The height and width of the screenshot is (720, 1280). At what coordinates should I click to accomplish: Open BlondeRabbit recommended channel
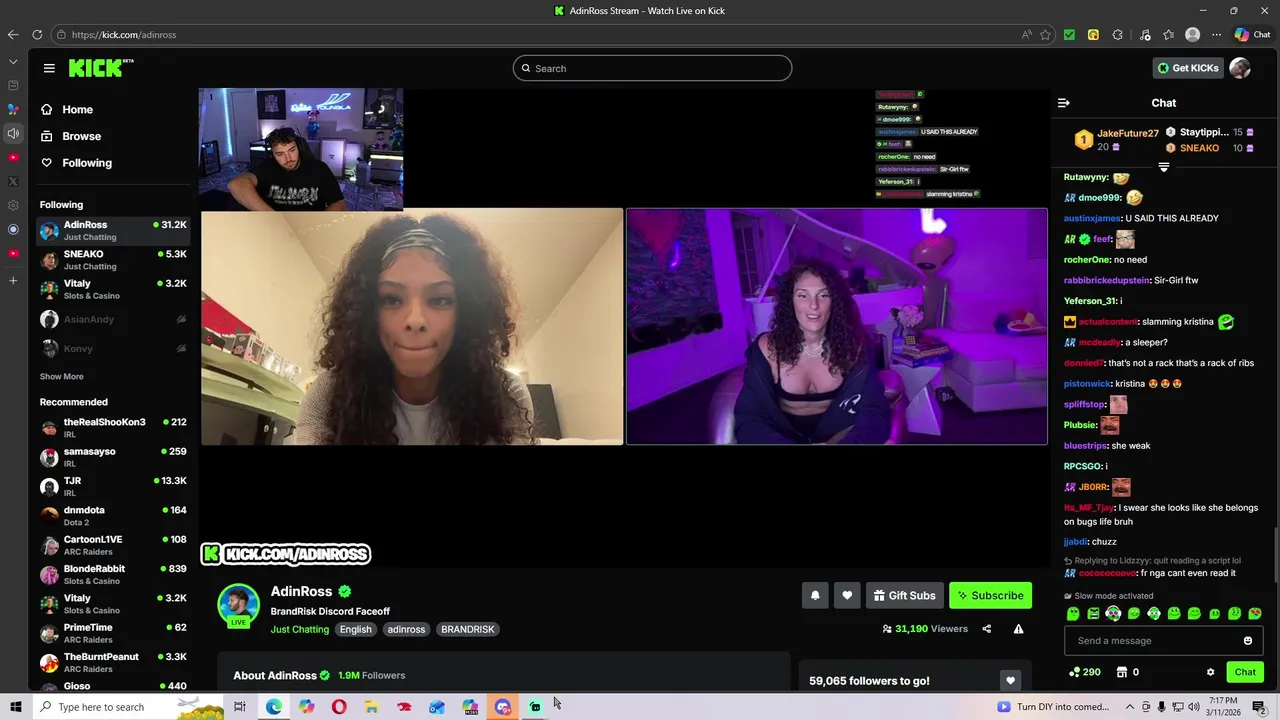(113, 574)
